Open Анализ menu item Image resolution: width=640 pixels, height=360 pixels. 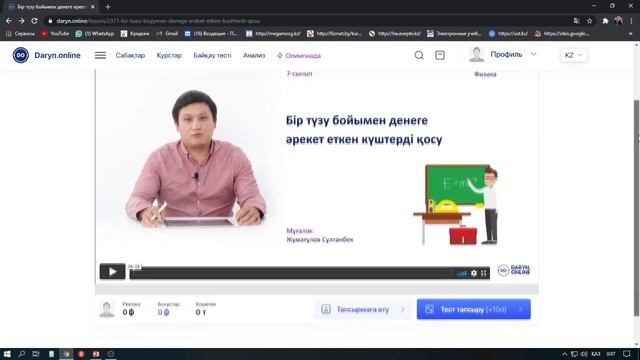(x=254, y=56)
